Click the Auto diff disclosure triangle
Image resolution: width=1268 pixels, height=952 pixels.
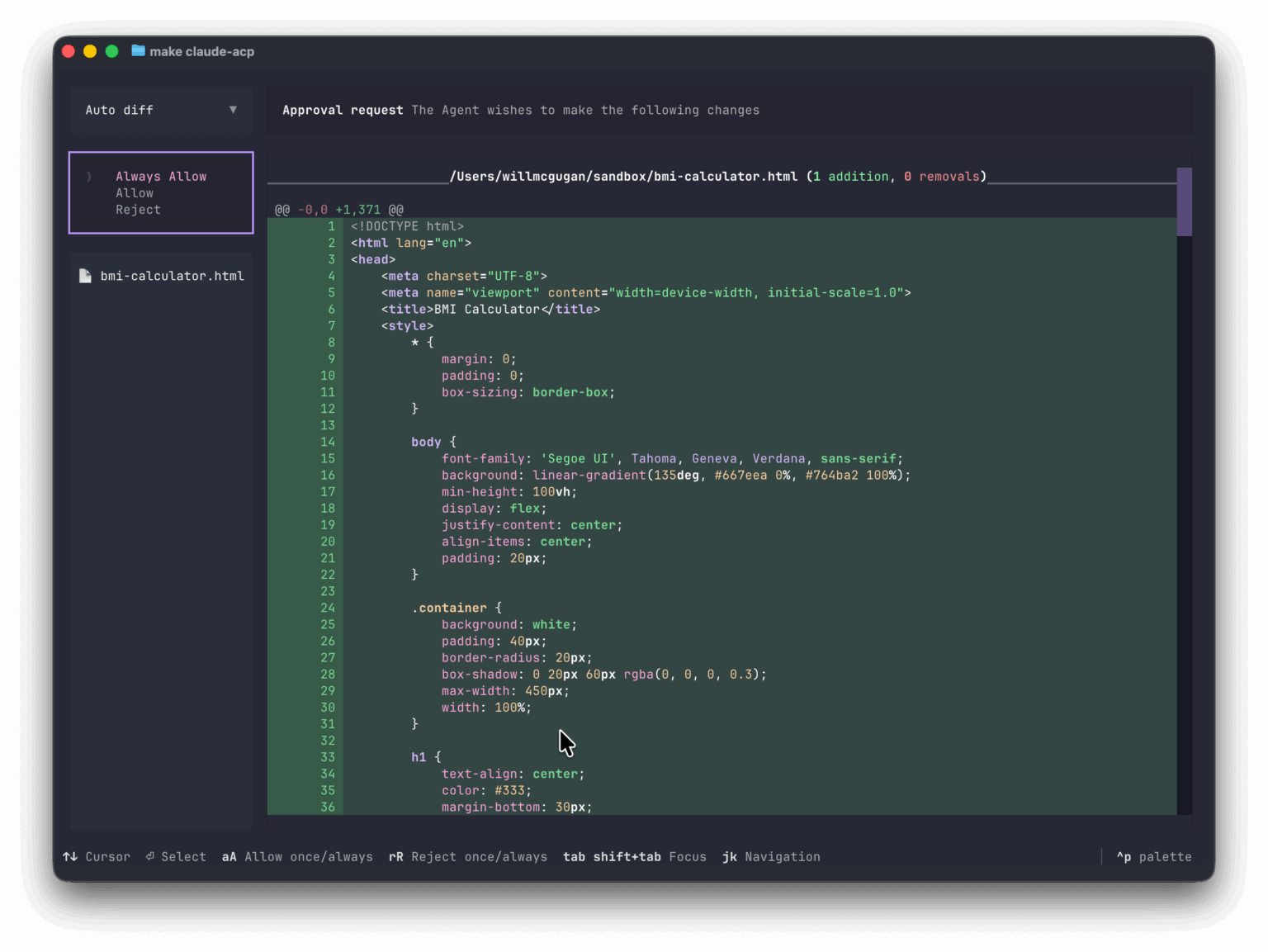pos(232,109)
